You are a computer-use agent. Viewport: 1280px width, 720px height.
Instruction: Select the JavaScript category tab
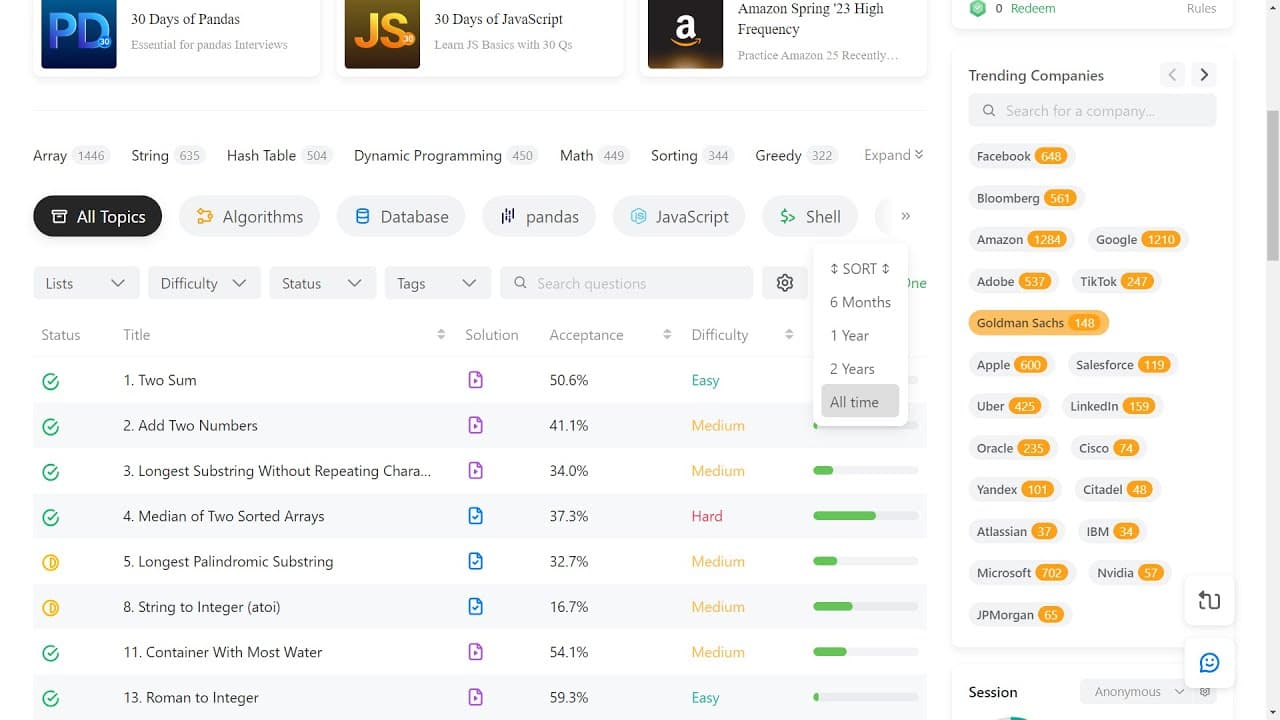click(679, 216)
